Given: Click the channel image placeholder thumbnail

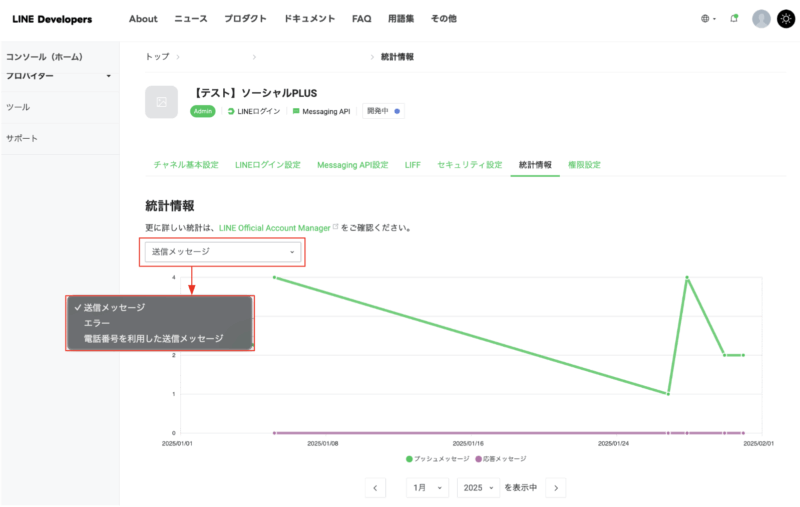Looking at the screenshot, I should 161,102.
